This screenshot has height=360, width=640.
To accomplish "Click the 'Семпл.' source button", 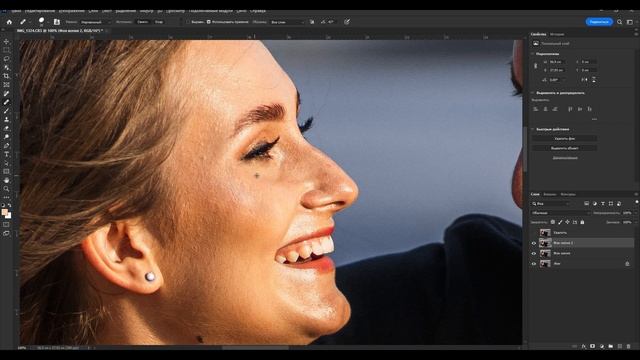I will pyautogui.click(x=143, y=22).
